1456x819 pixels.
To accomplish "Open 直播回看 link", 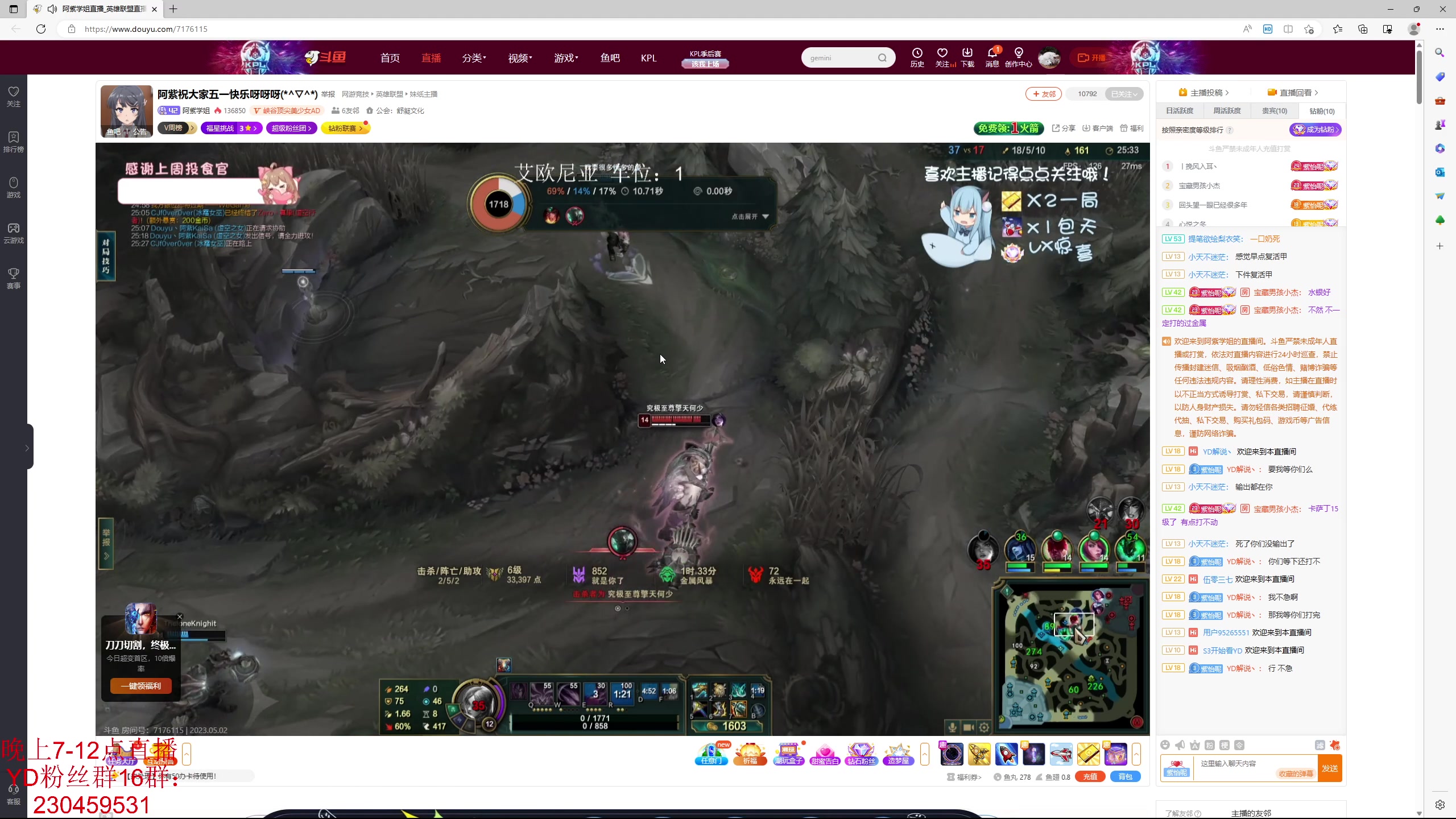I will (1293, 93).
